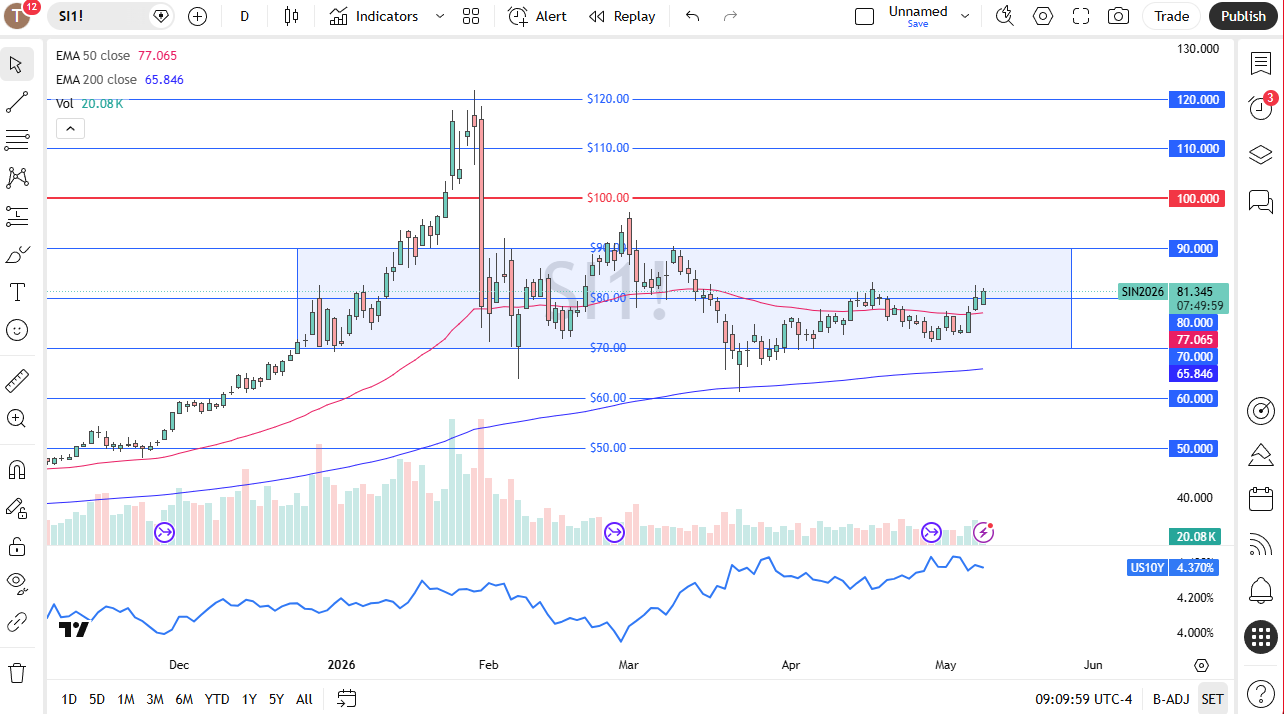Toggle stay in drawing mode

click(16, 508)
